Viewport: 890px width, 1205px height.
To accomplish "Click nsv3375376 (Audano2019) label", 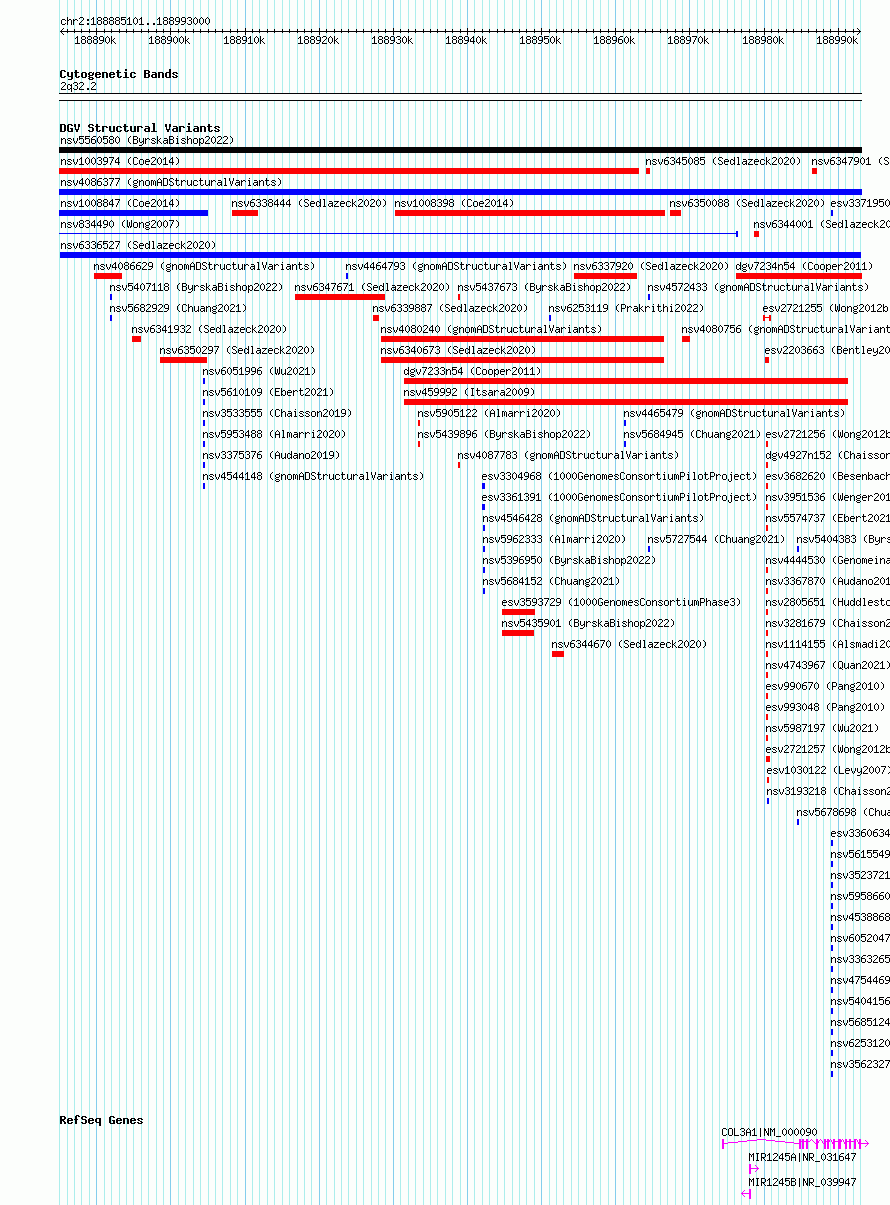I will pyautogui.click(x=272, y=455).
